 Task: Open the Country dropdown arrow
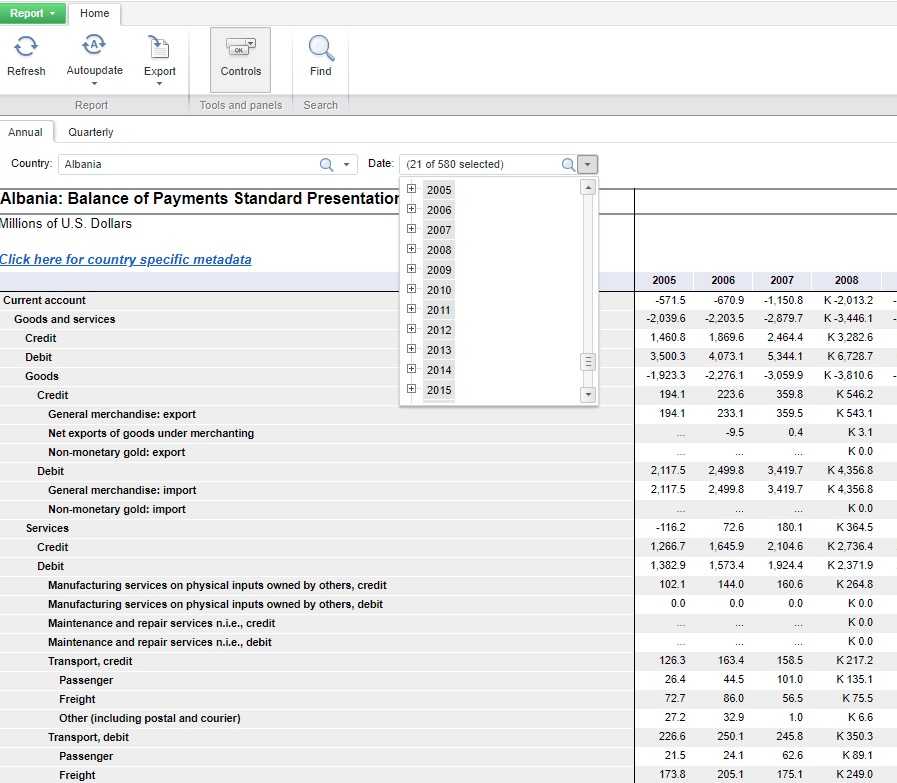pyautogui.click(x=346, y=165)
